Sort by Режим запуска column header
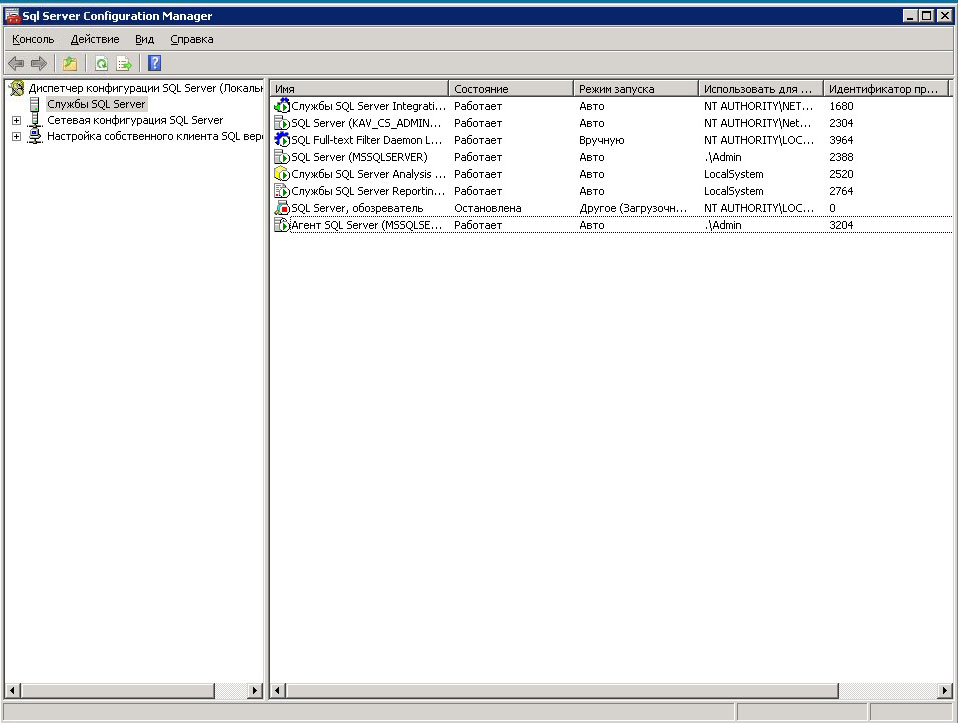Image resolution: width=958 pixels, height=723 pixels. pos(635,89)
